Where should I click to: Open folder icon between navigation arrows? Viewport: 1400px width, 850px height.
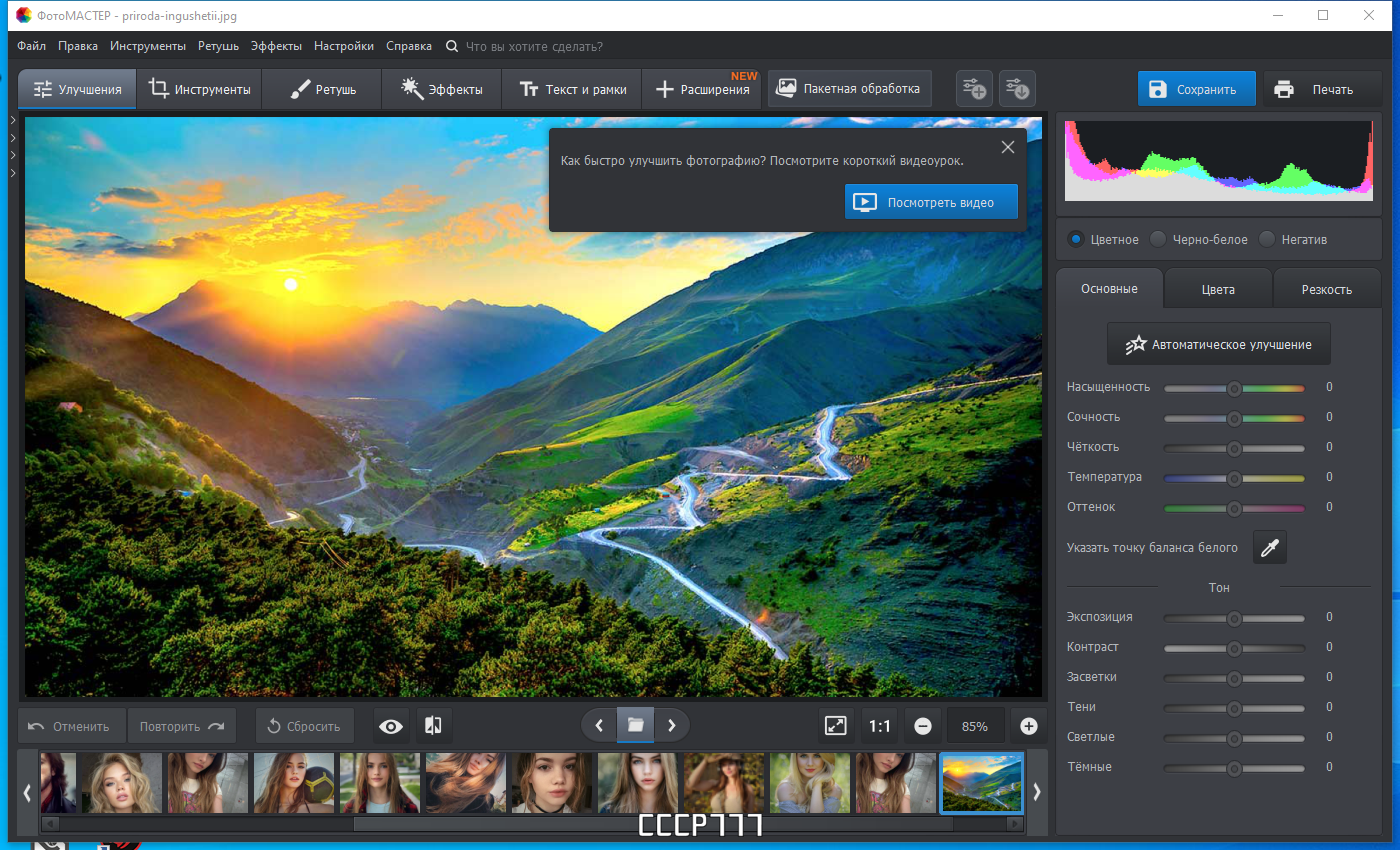[x=635, y=725]
